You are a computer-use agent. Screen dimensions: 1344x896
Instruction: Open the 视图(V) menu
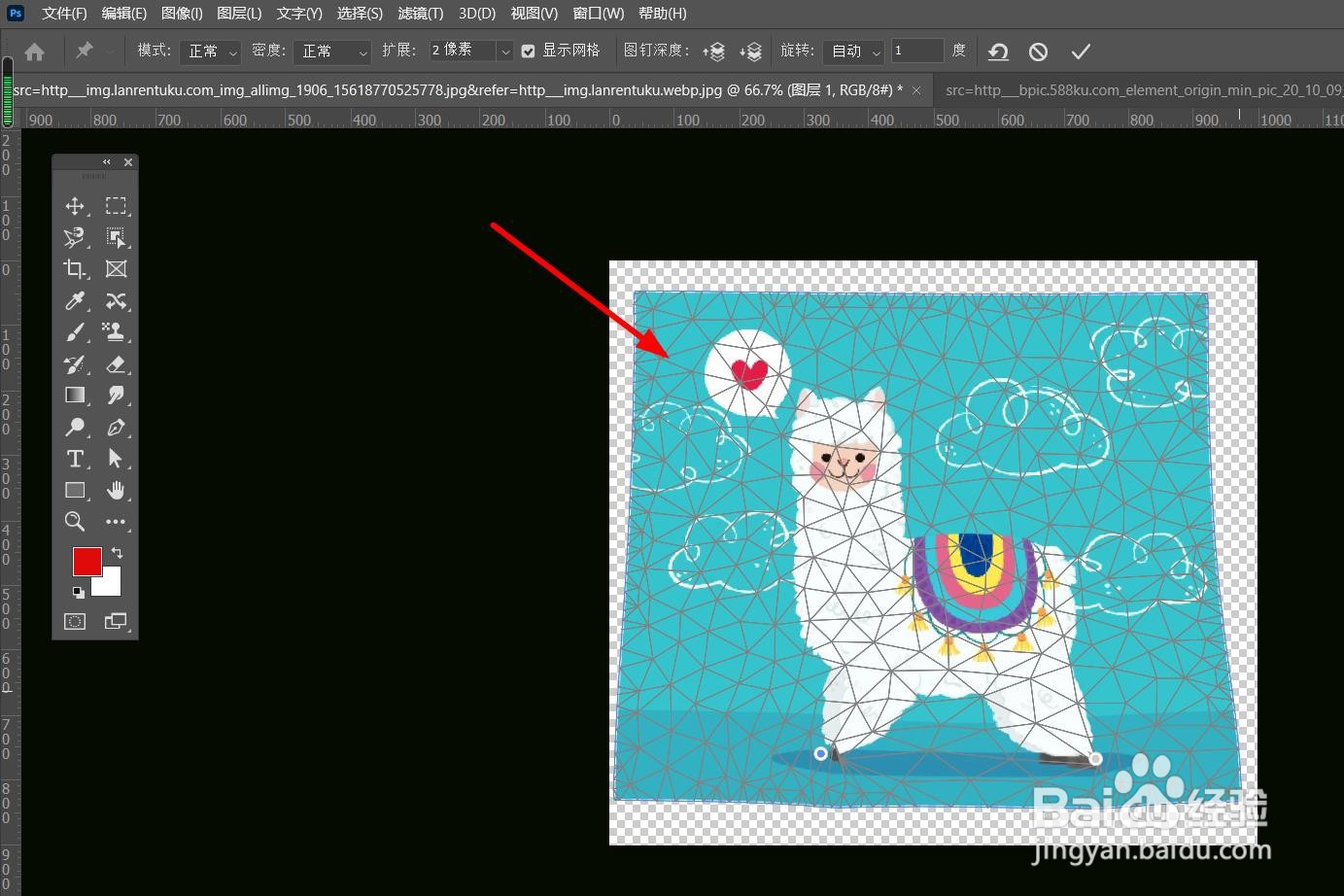point(534,13)
